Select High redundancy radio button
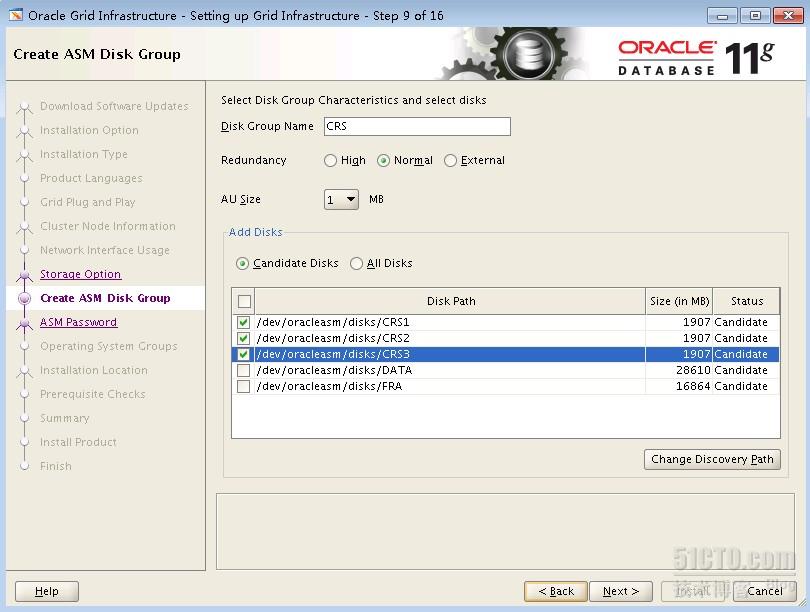The image size is (810, 612). point(331,161)
